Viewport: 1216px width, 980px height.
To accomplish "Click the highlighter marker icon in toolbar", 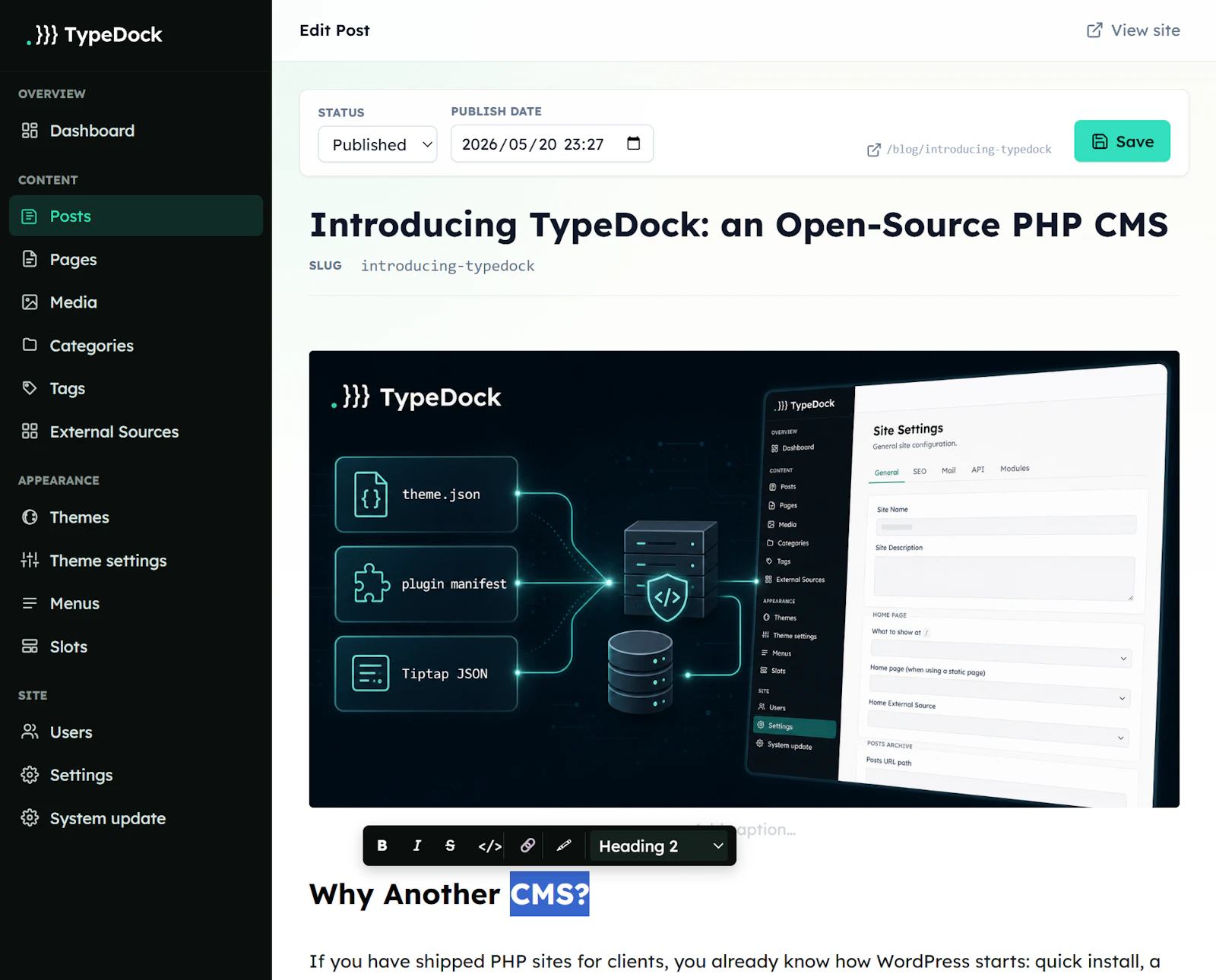I will (x=564, y=846).
